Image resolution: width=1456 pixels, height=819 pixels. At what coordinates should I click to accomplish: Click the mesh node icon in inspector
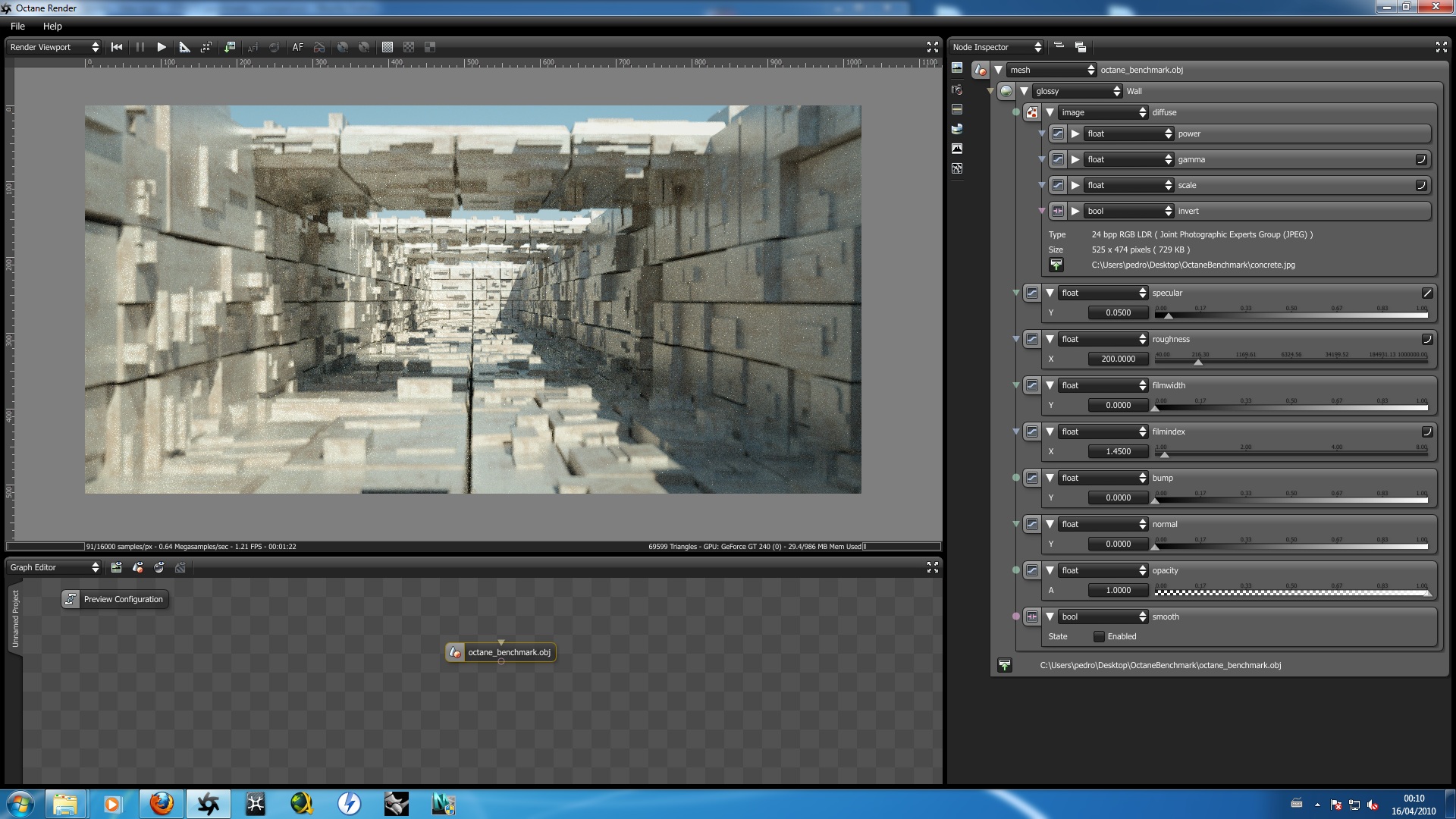tap(981, 70)
